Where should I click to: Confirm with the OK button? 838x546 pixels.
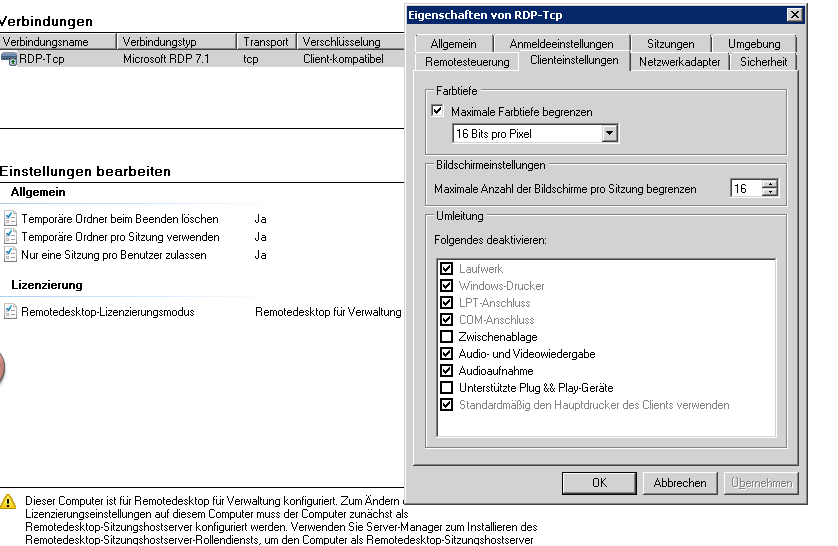coord(599,483)
